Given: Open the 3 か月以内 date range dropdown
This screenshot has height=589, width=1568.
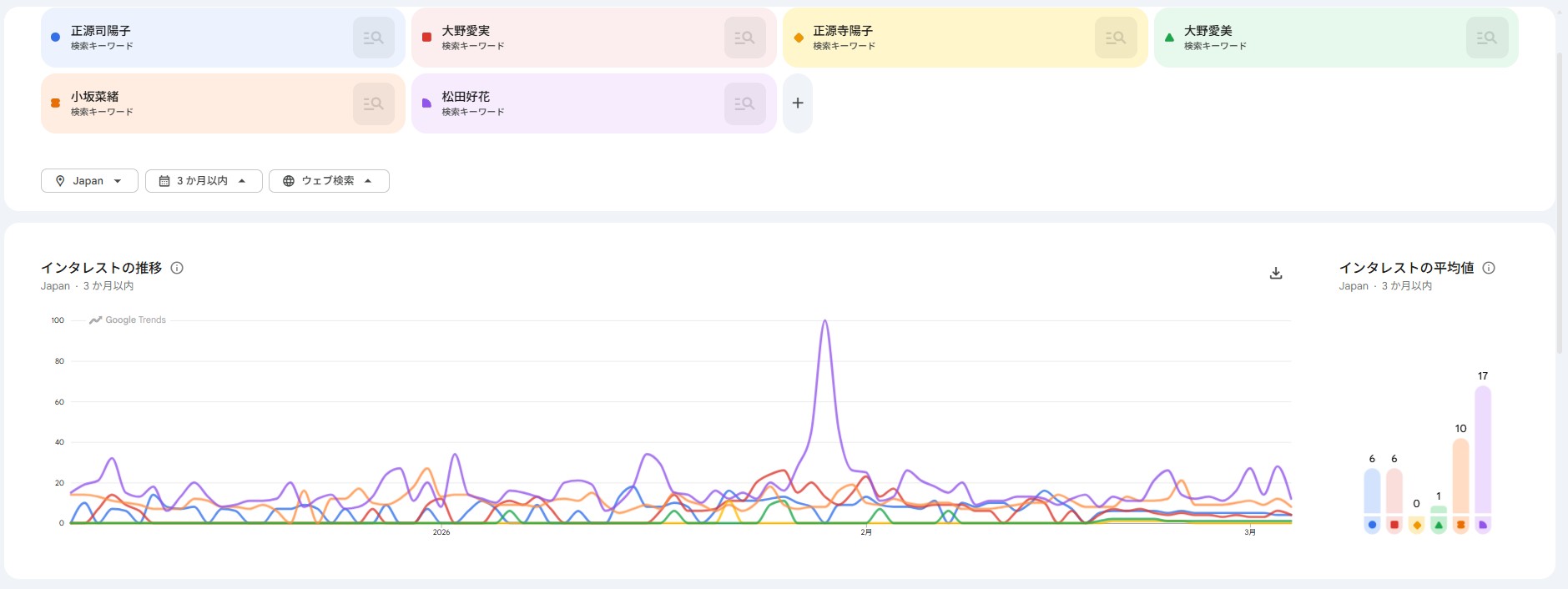Looking at the screenshot, I should pyautogui.click(x=204, y=181).
